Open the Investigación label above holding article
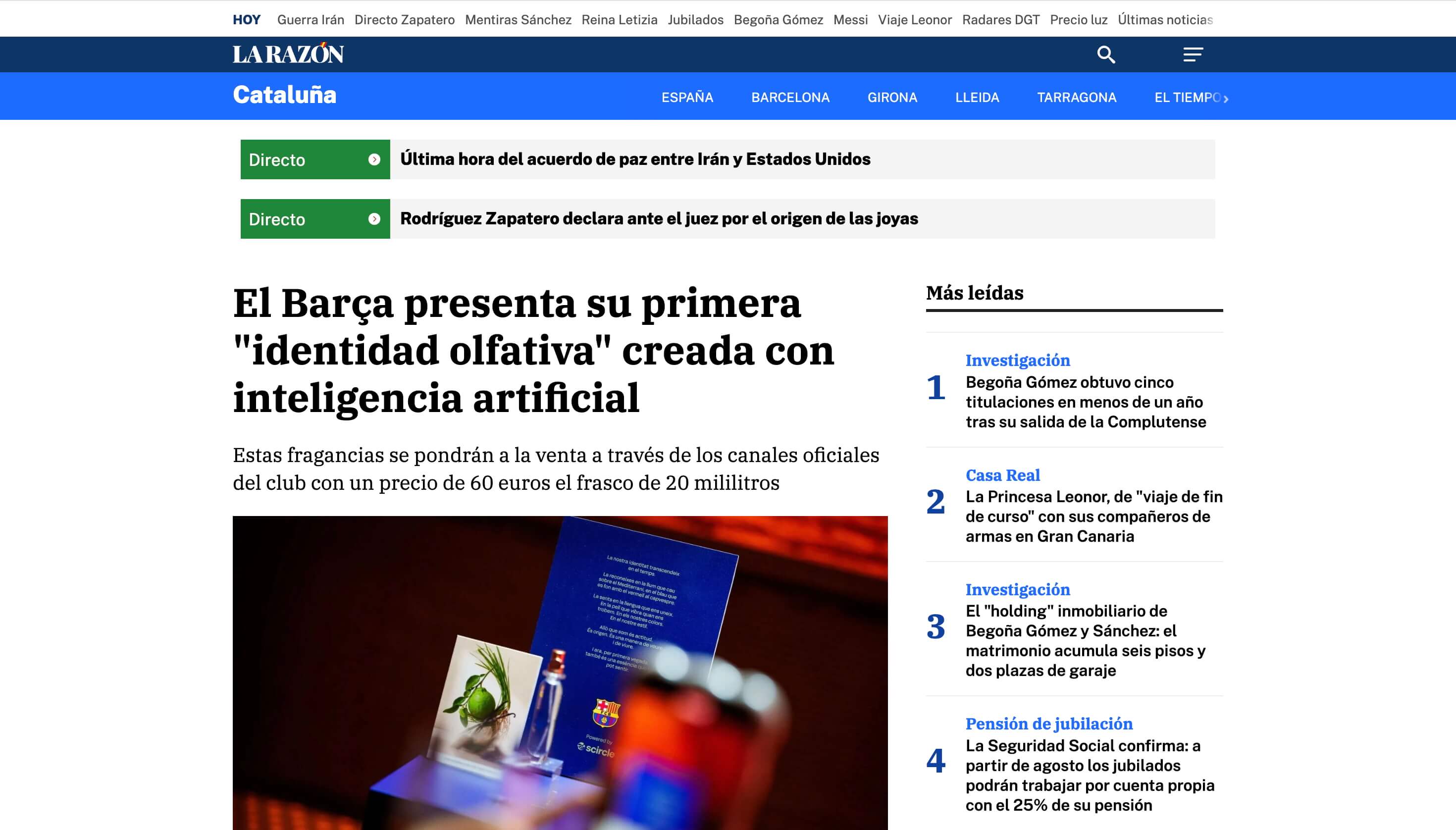This screenshot has height=830, width=1456. click(x=1018, y=589)
